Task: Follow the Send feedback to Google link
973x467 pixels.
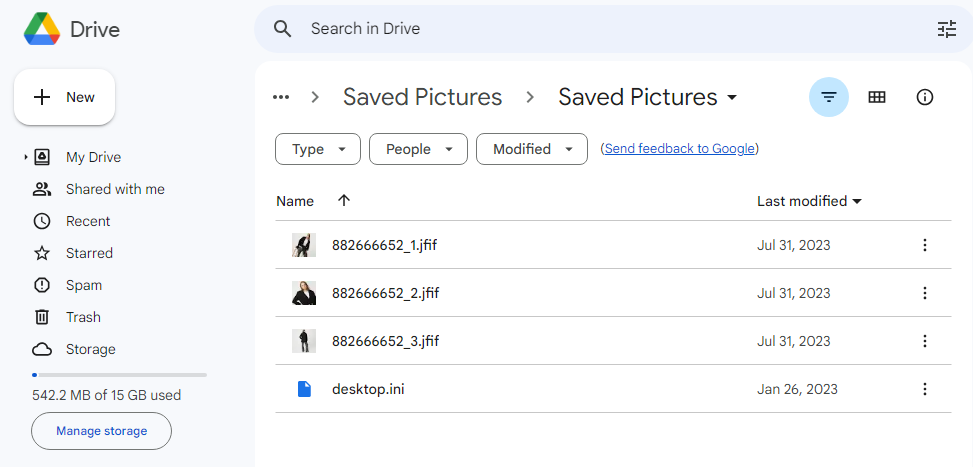Action: coord(679,149)
